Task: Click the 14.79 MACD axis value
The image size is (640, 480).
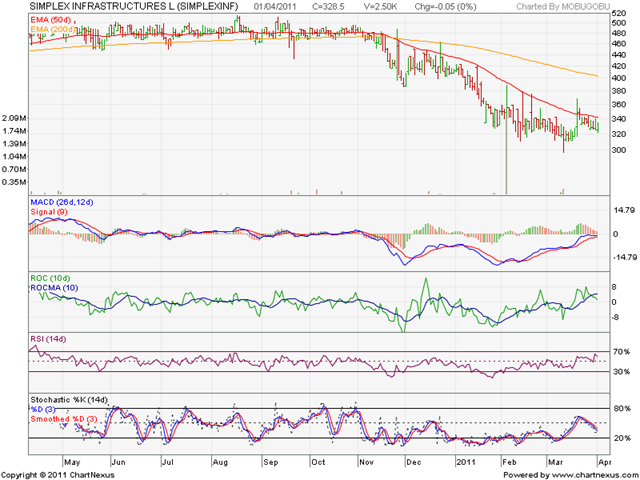Action: click(624, 210)
